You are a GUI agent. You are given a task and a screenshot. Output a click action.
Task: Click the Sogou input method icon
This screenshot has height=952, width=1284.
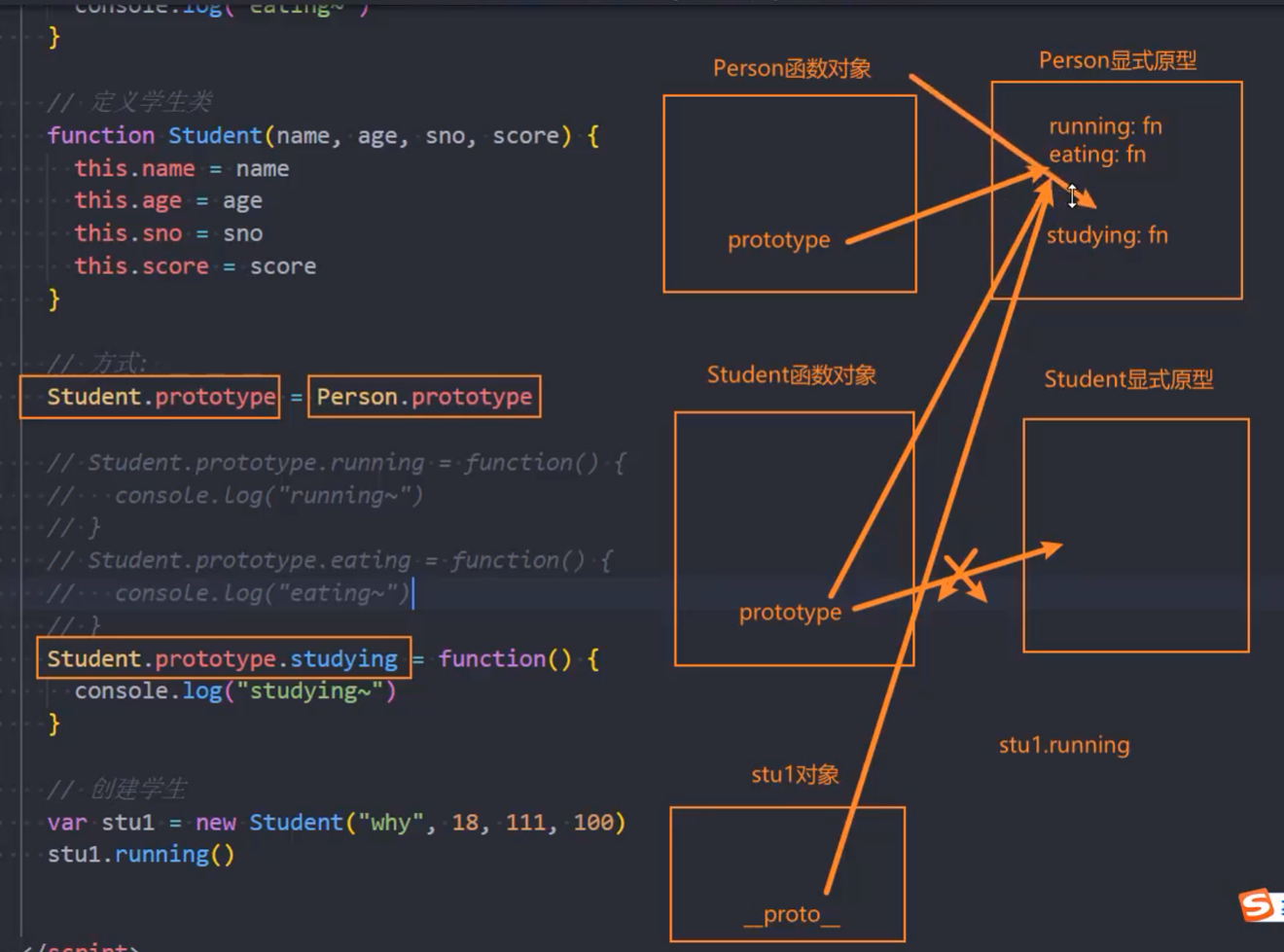tap(1258, 905)
